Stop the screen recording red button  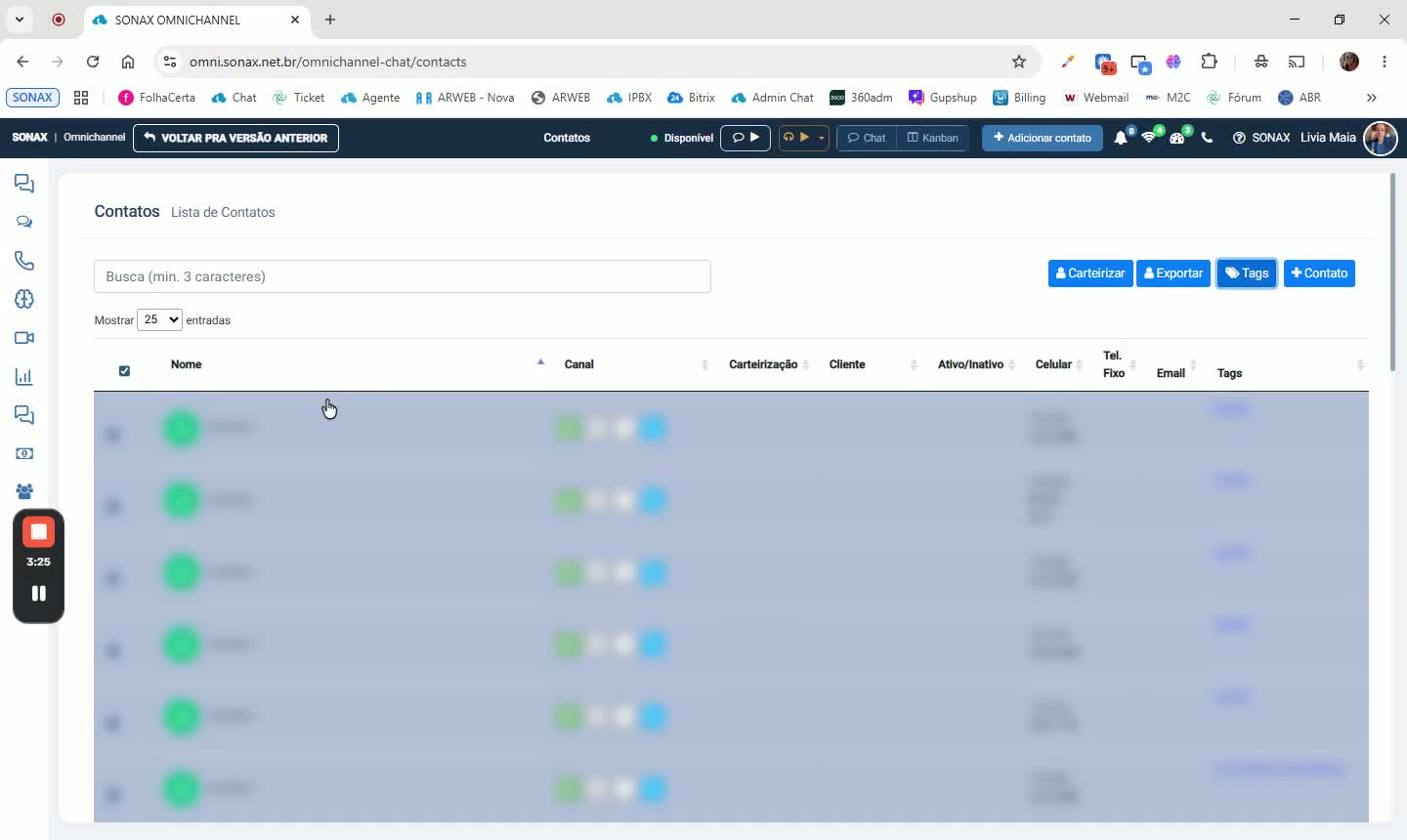39,532
